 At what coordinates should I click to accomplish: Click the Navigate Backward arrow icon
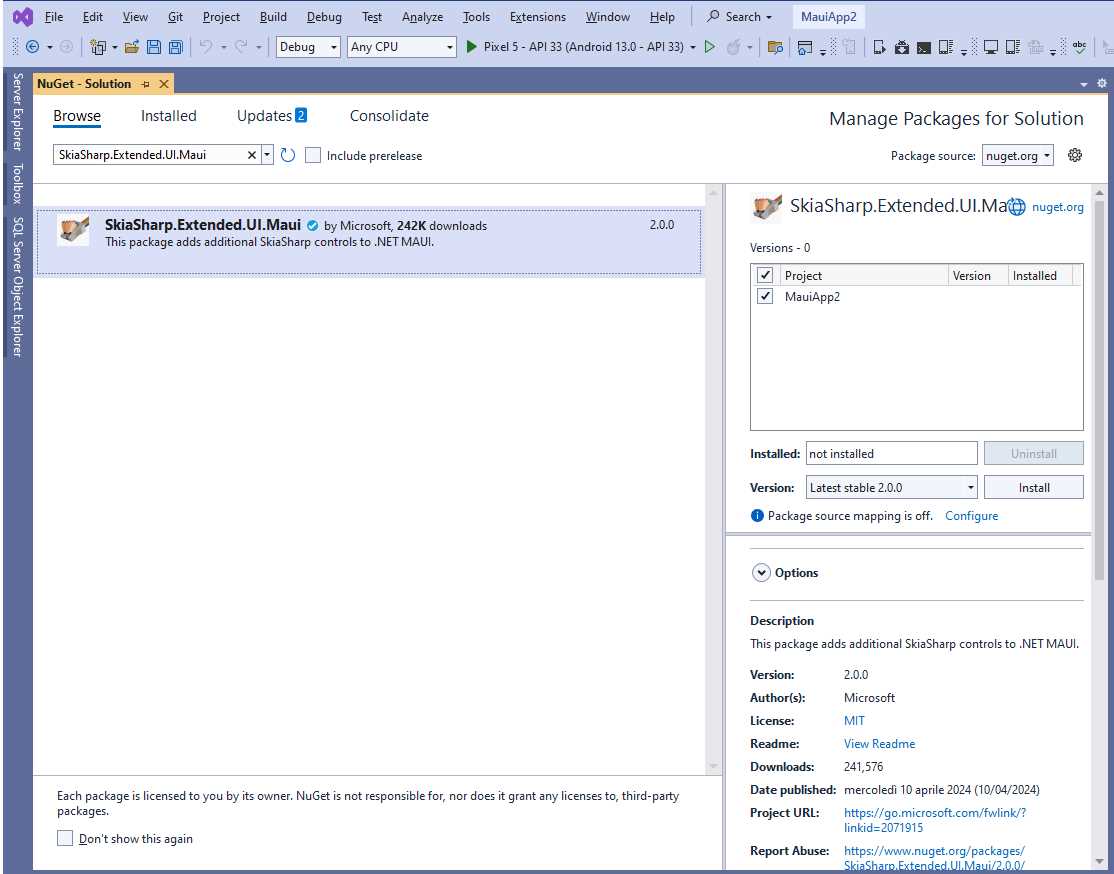pyautogui.click(x=32, y=47)
